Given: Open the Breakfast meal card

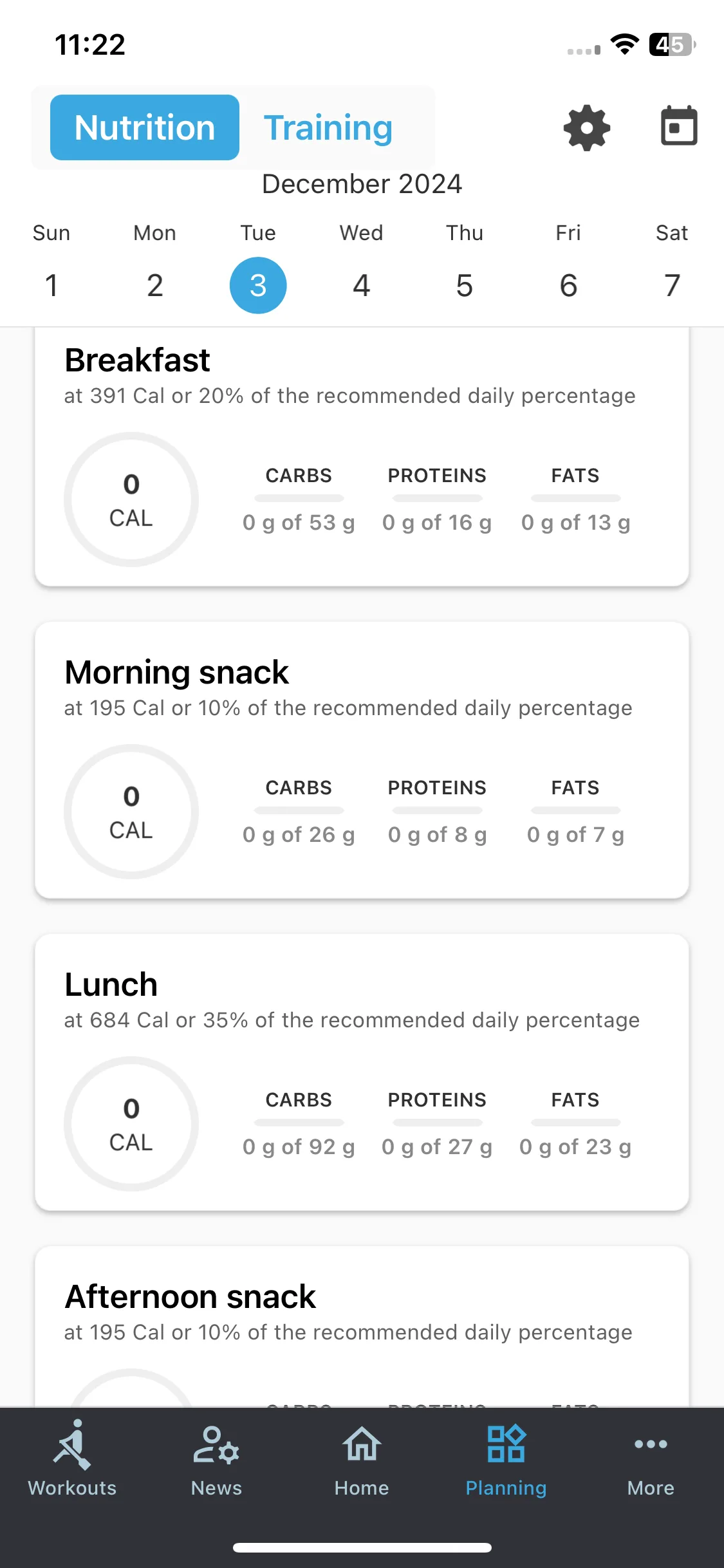Looking at the screenshot, I should click(362, 456).
